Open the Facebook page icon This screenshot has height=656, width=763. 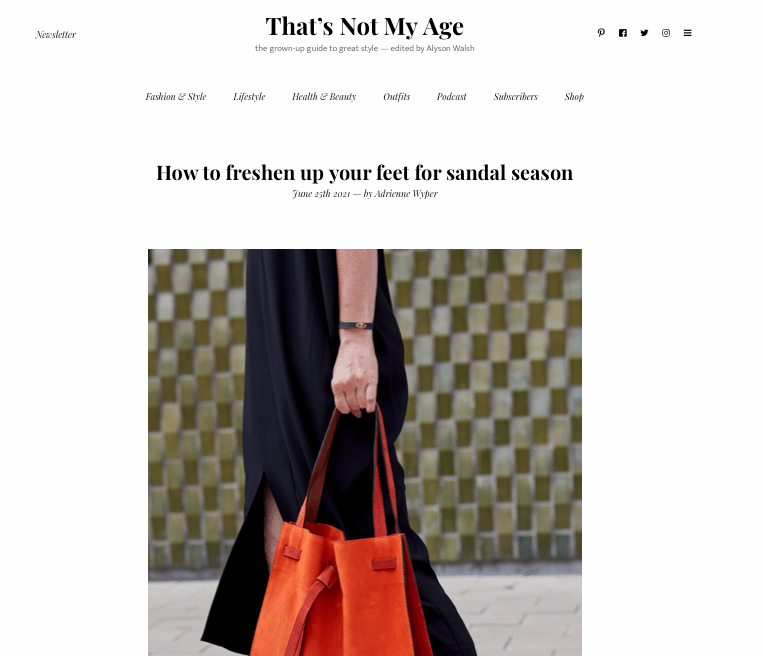623,33
